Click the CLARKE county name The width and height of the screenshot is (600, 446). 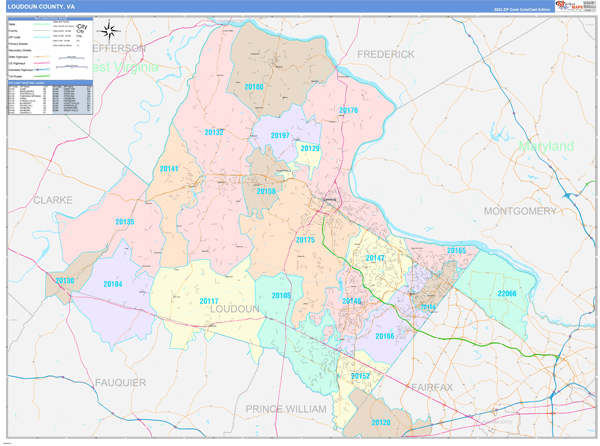53,200
